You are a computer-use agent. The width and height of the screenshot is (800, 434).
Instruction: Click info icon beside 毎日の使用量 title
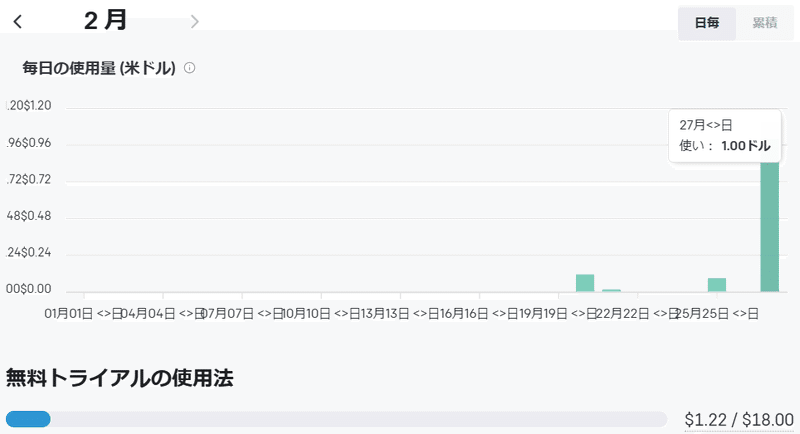tap(189, 68)
